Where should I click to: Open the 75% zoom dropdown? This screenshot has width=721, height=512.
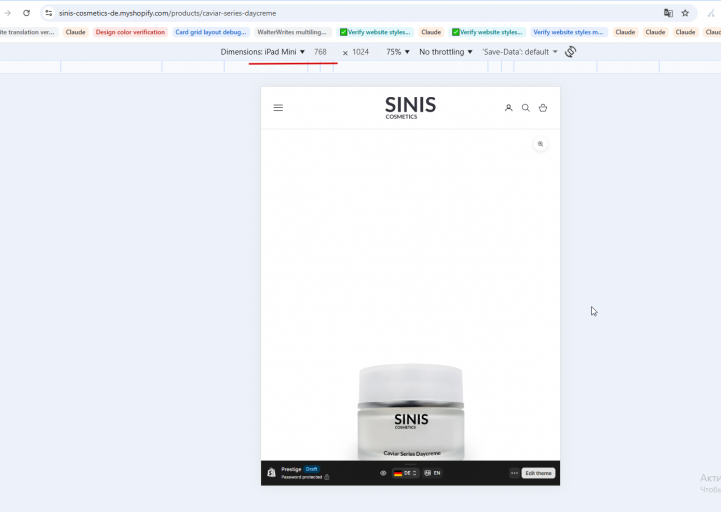(398, 52)
